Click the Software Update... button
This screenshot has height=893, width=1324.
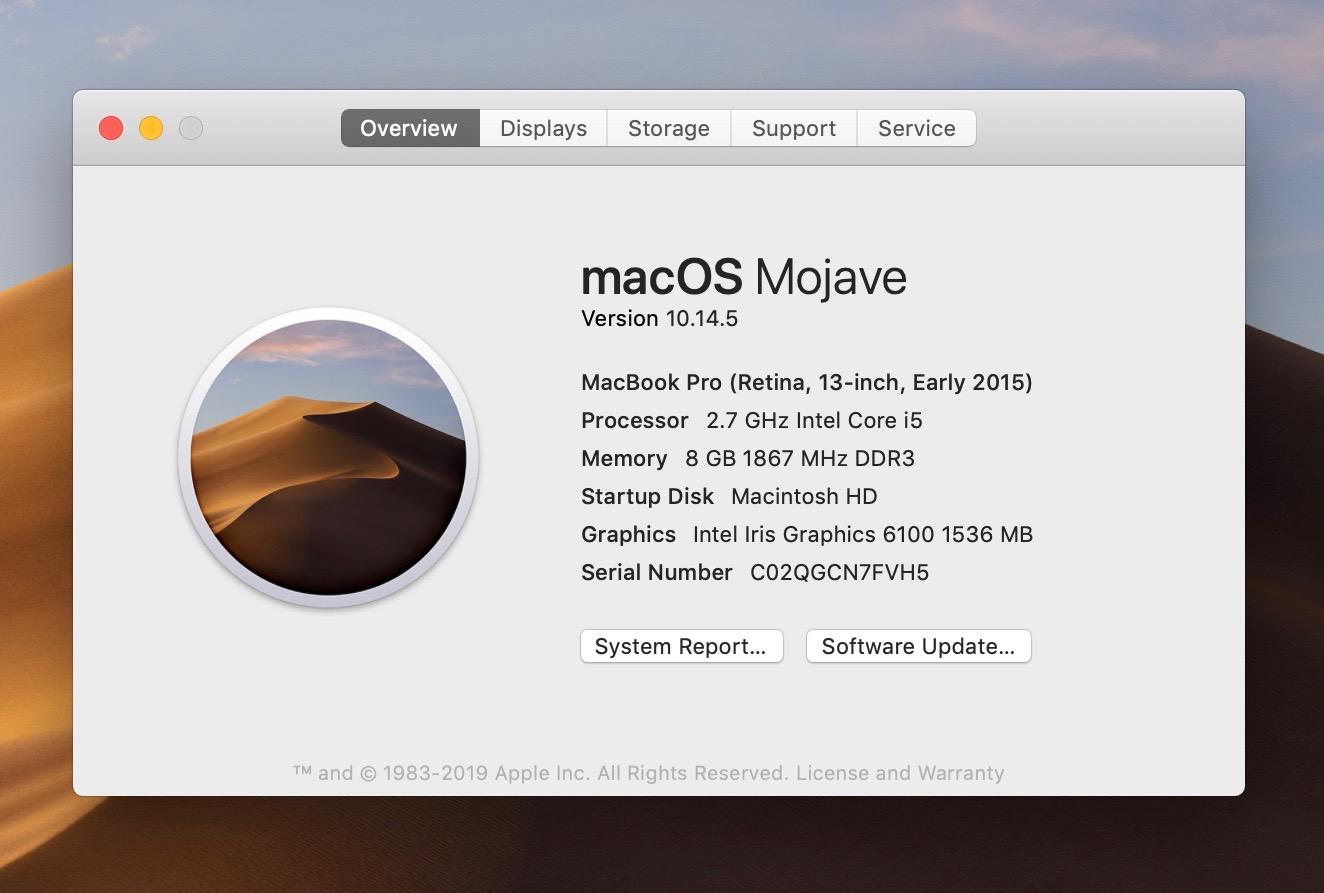(918, 646)
